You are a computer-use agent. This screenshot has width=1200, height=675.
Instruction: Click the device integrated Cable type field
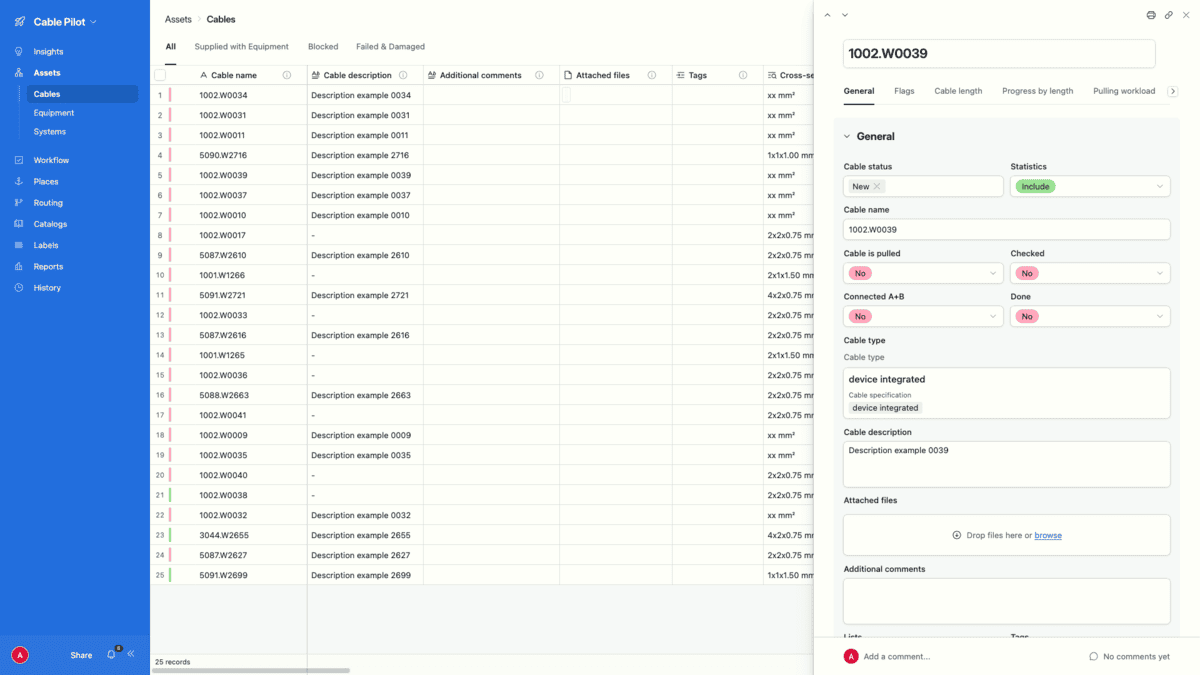click(x=1006, y=392)
